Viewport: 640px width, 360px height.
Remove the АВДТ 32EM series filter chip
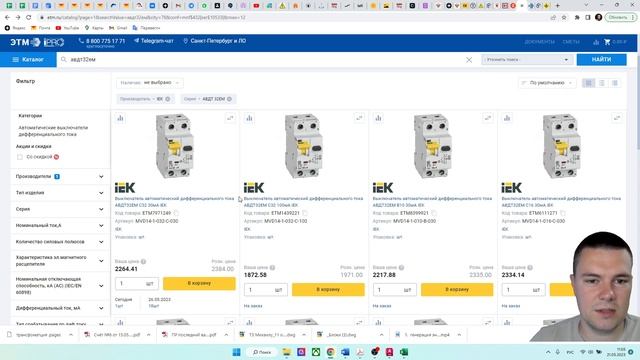229,99
